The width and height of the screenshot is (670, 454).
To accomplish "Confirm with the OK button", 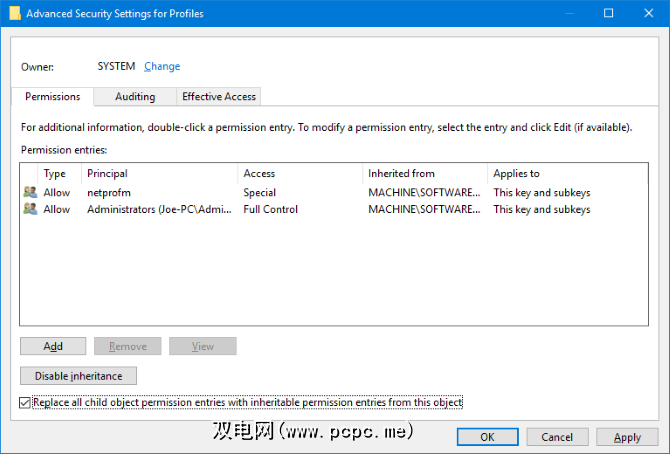I will pos(486,437).
